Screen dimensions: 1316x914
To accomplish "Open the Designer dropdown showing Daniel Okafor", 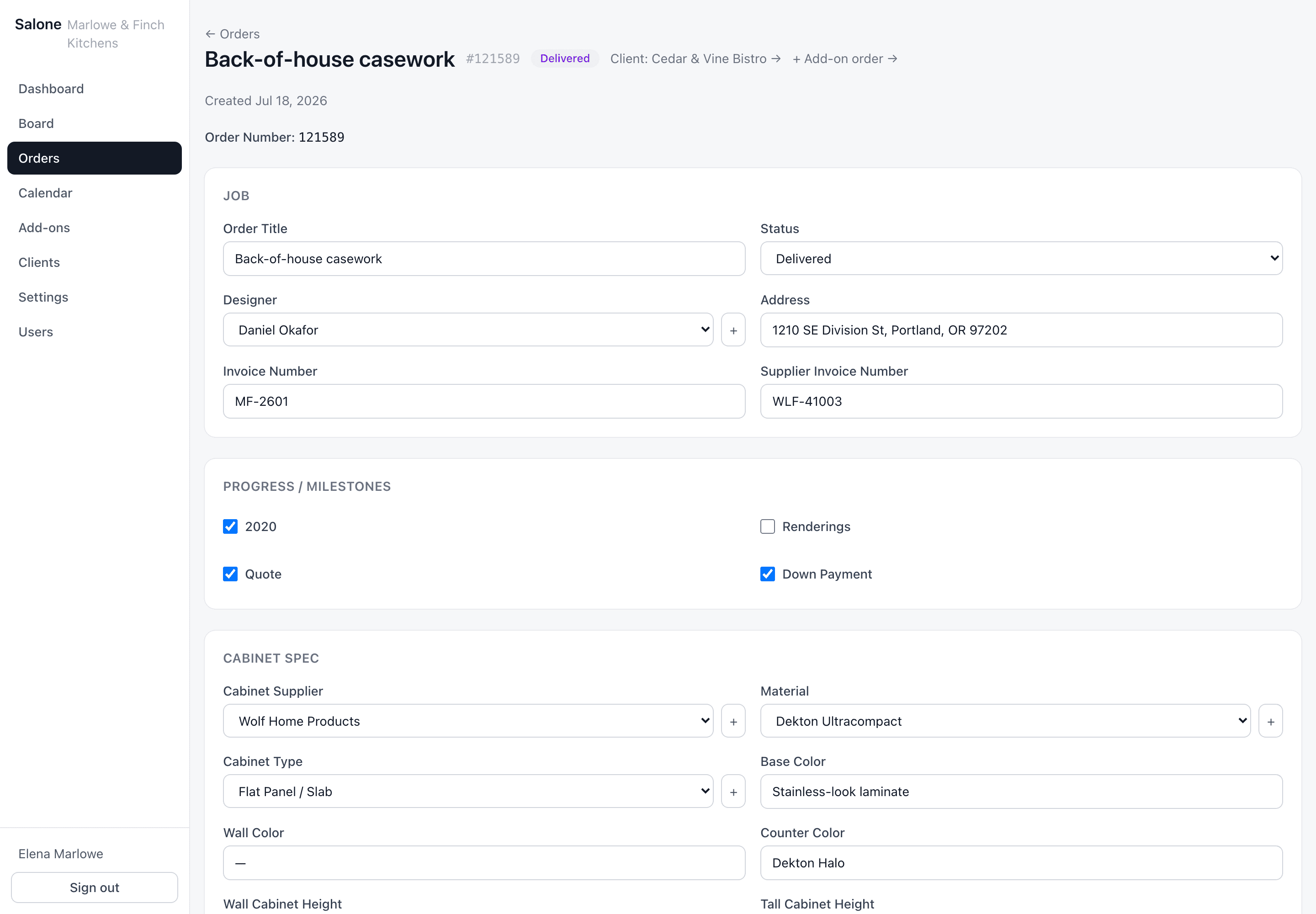I will pyautogui.click(x=468, y=330).
